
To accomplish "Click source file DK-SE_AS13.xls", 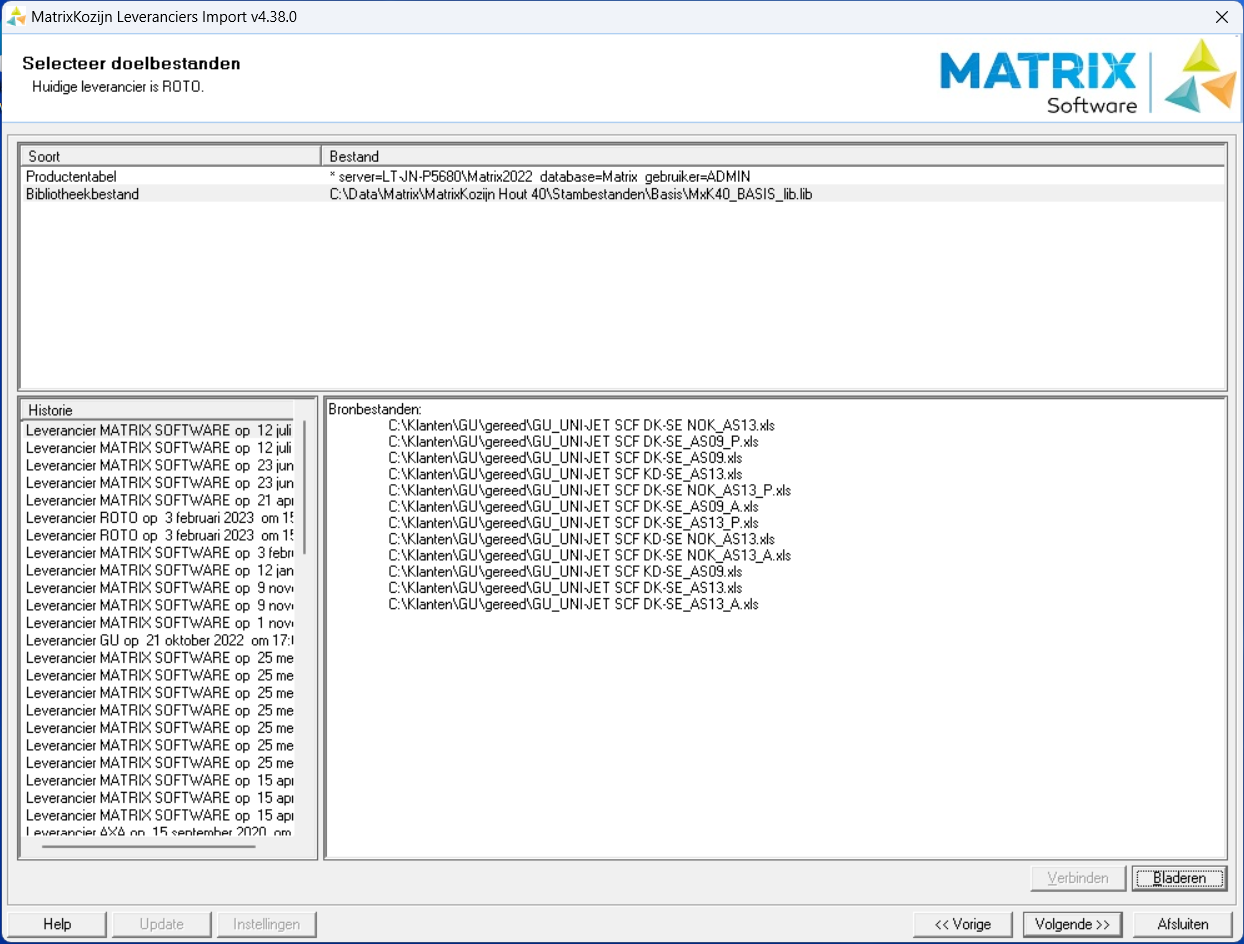I will (565, 587).
